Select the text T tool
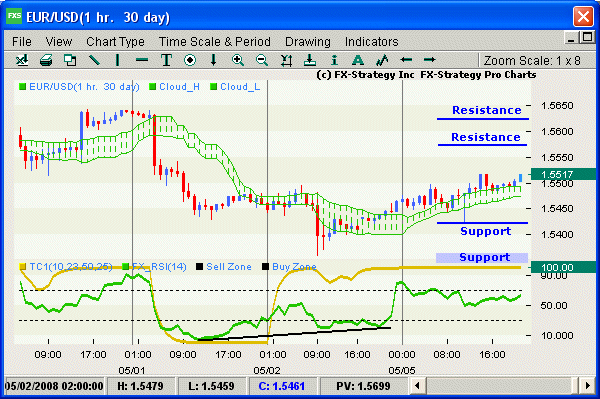This screenshot has height=399, width=600. (x=166, y=60)
